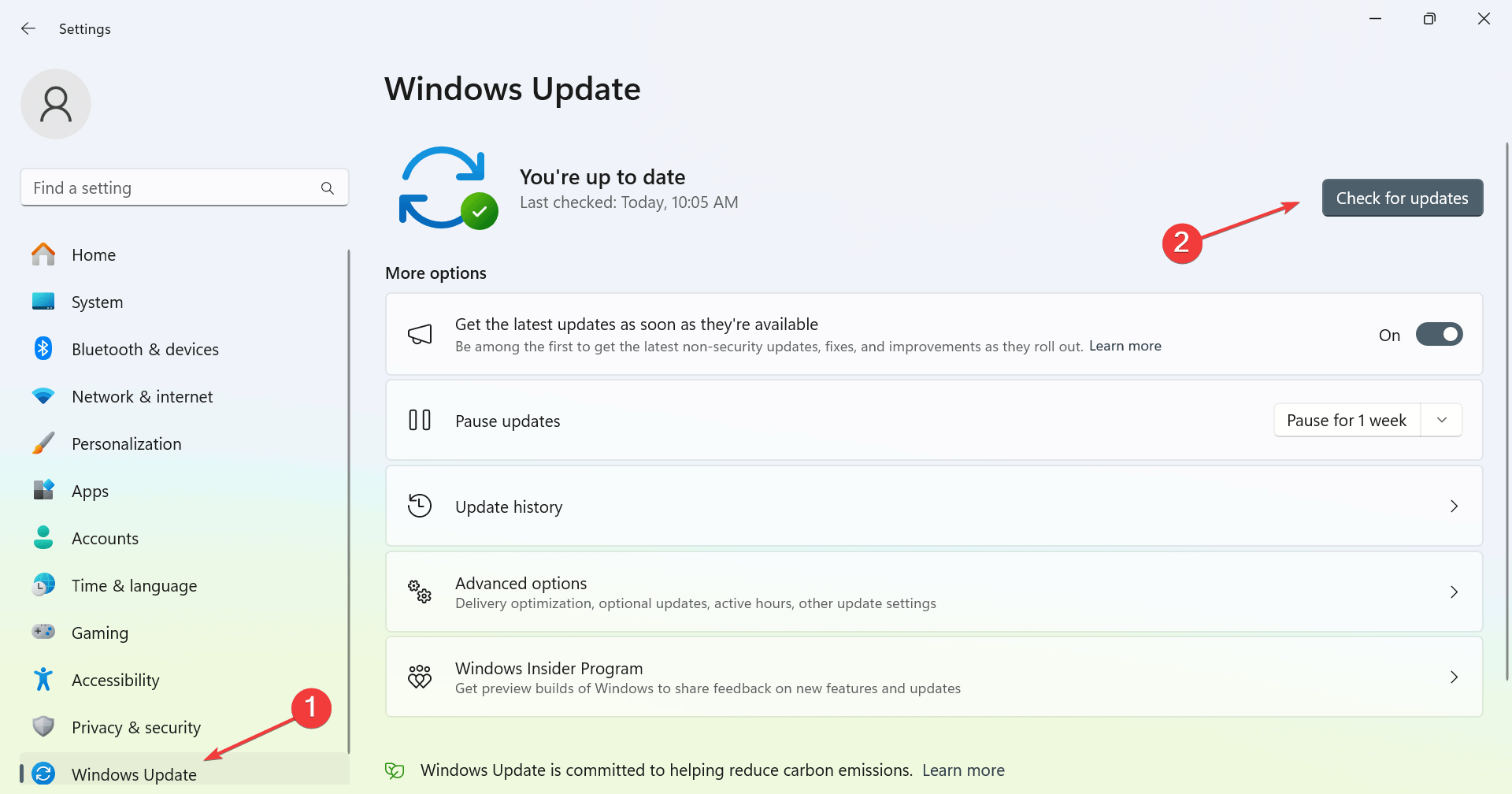Click the Apps icon in the sidebar
Image resolution: width=1512 pixels, height=794 pixels.
pos(43,490)
